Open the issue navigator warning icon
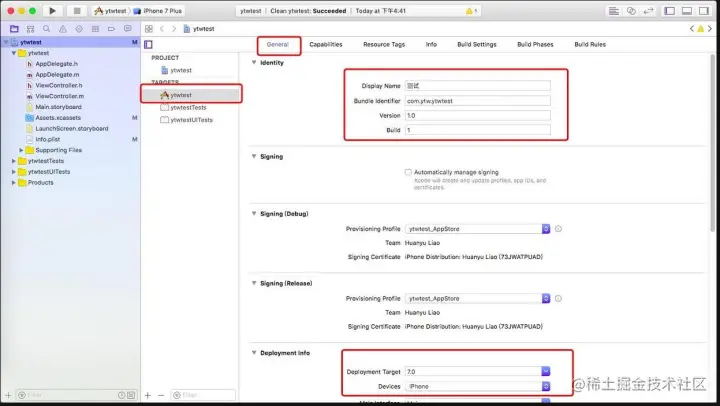 tap(62, 28)
